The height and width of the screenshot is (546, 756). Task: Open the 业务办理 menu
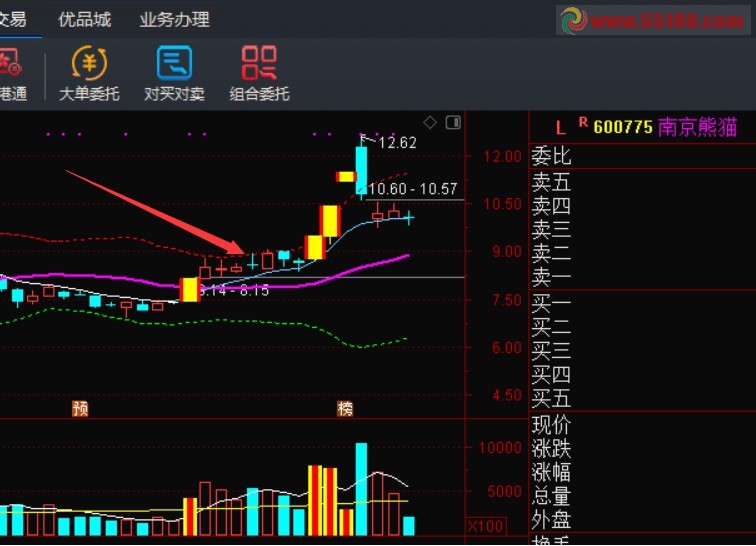tap(174, 19)
